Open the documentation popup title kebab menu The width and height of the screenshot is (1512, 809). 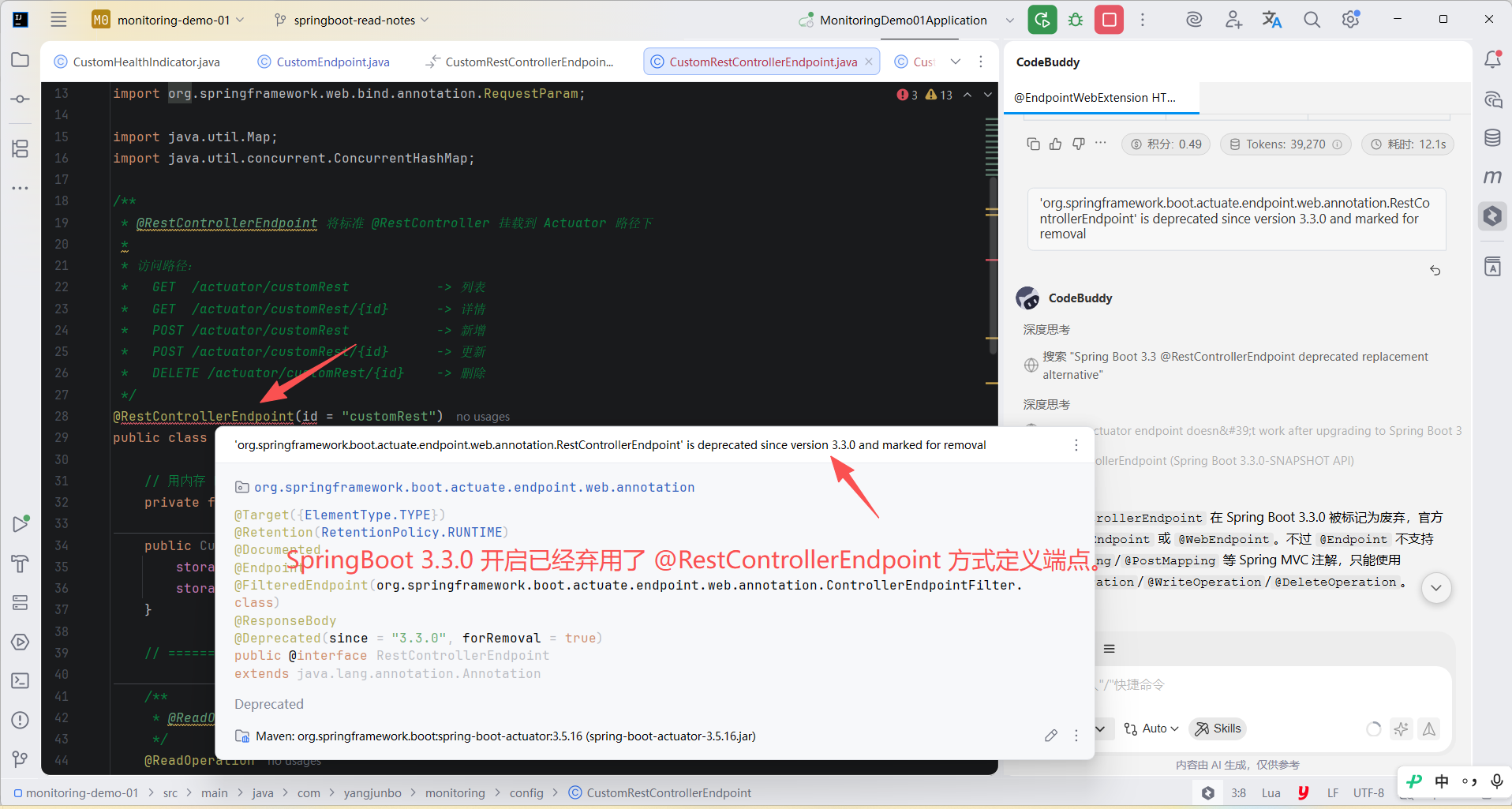tap(1076, 445)
